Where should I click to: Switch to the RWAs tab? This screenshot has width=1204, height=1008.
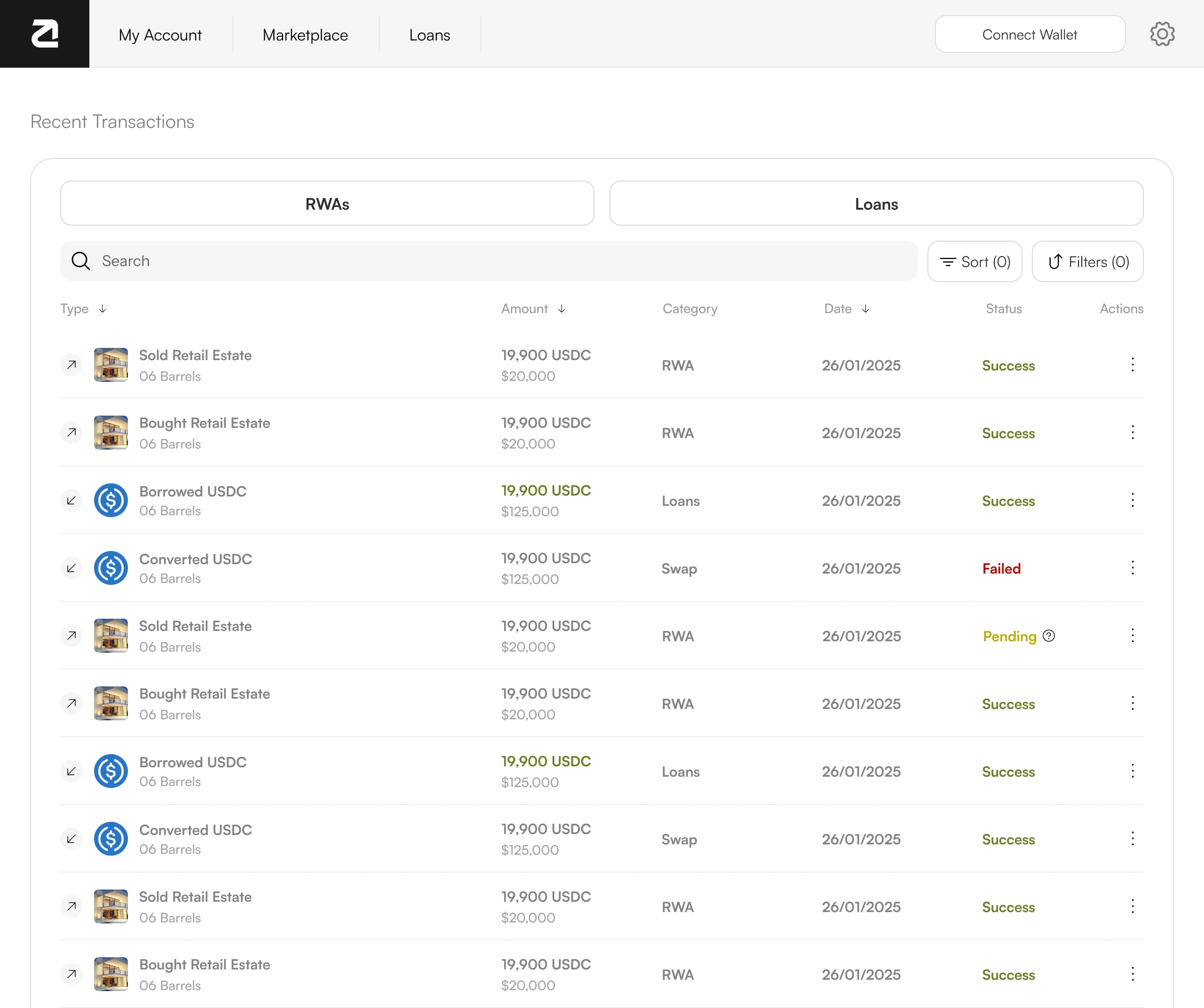327,204
